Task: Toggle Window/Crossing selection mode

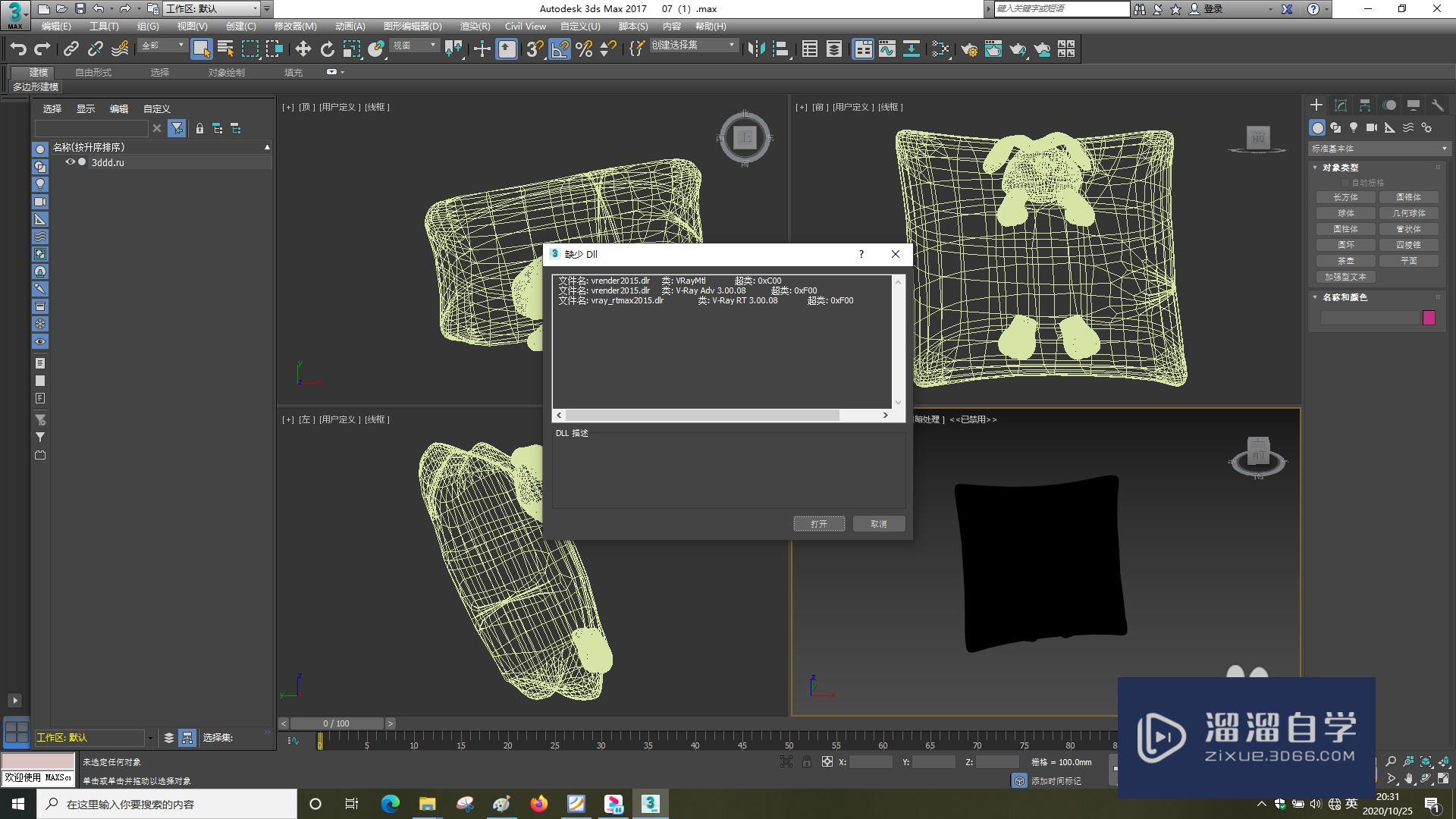Action: point(274,49)
